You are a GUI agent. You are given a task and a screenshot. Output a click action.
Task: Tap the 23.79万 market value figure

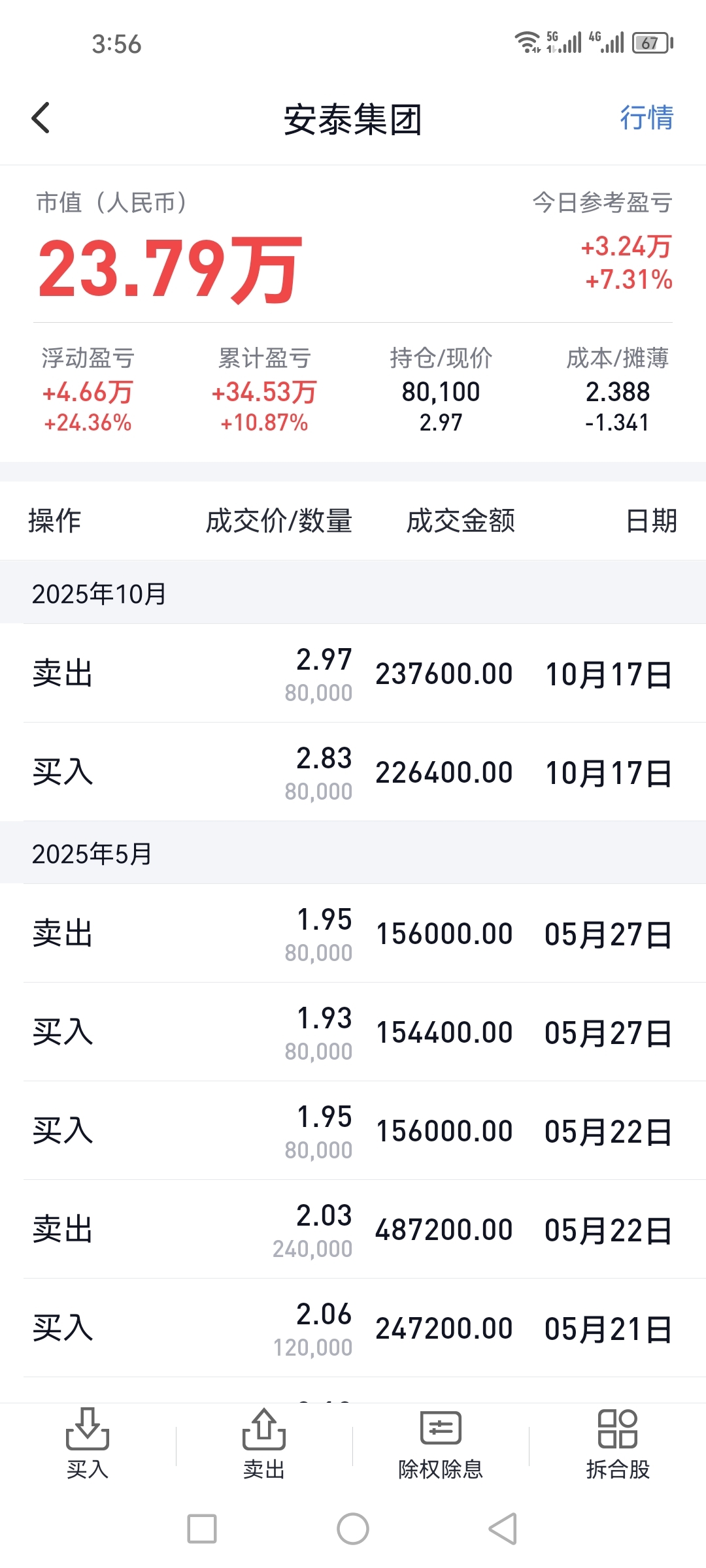point(170,269)
